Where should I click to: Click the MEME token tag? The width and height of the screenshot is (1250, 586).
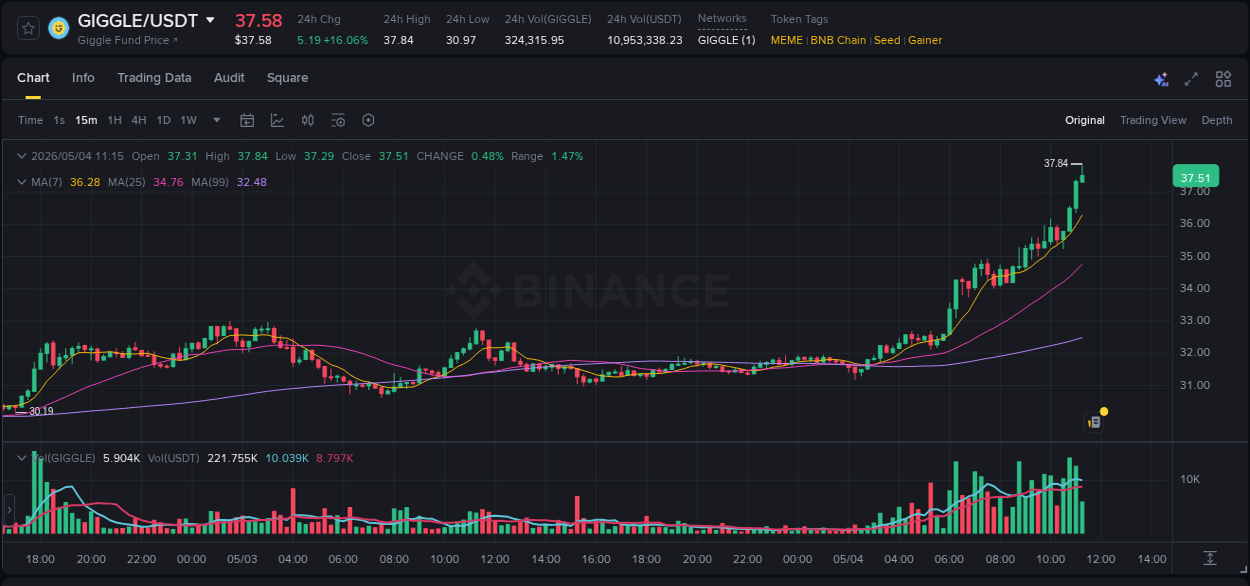[x=787, y=40]
